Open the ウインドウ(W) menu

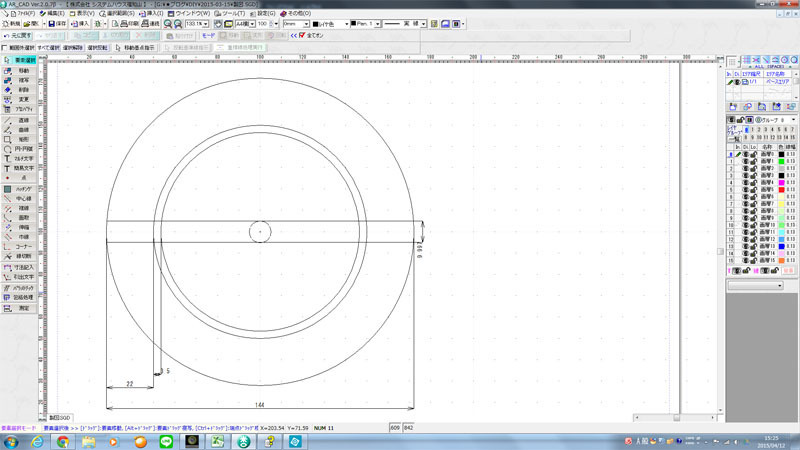(189, 13)
